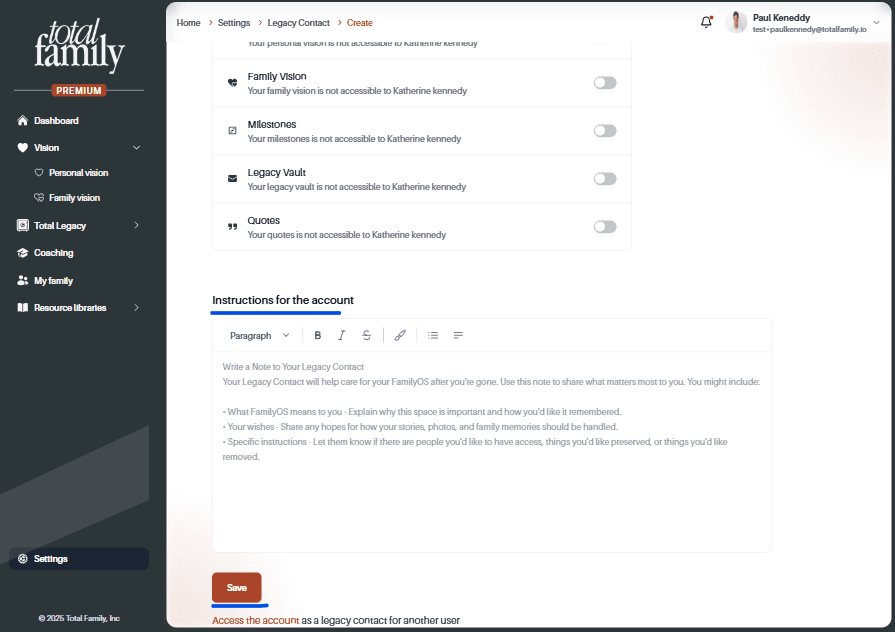Click the notification bell icon
This screenshot has width=895, height=632.
pos(706,22)
